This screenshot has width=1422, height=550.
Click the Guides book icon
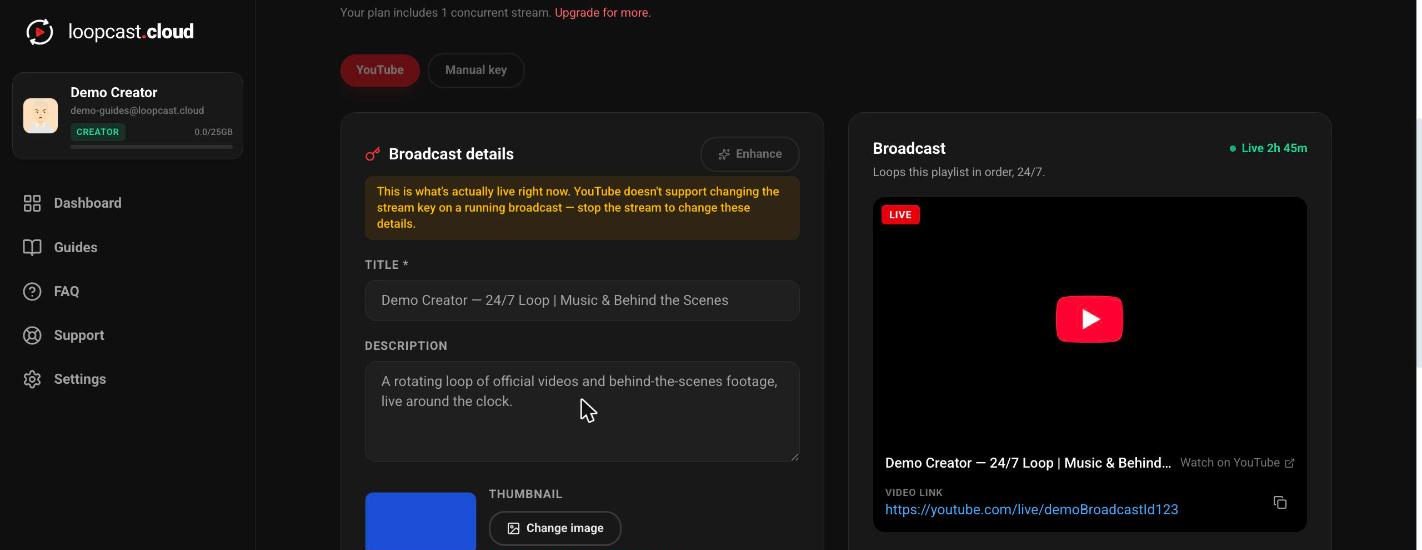point(32,247)
